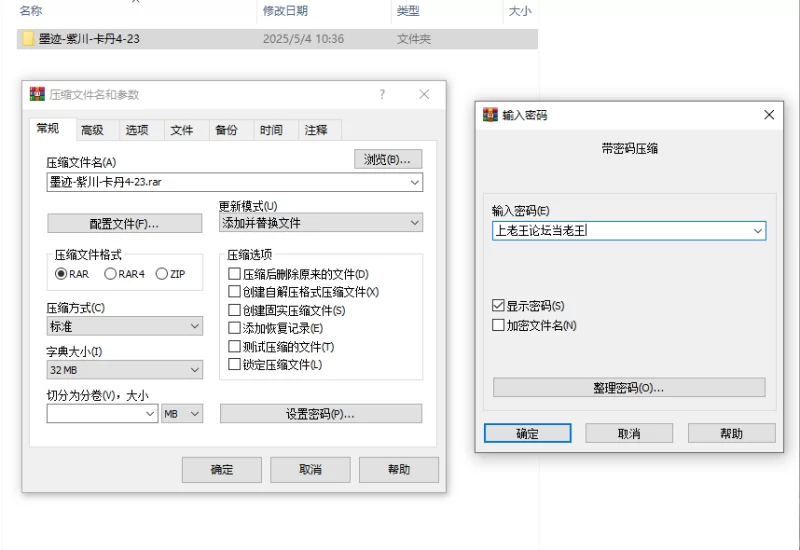The width and height of the screenshot is (800, 550).
Task: Select the 墨迹-紫川-卡丹4-23 folder icon
Action: click(x=28, y=39)
